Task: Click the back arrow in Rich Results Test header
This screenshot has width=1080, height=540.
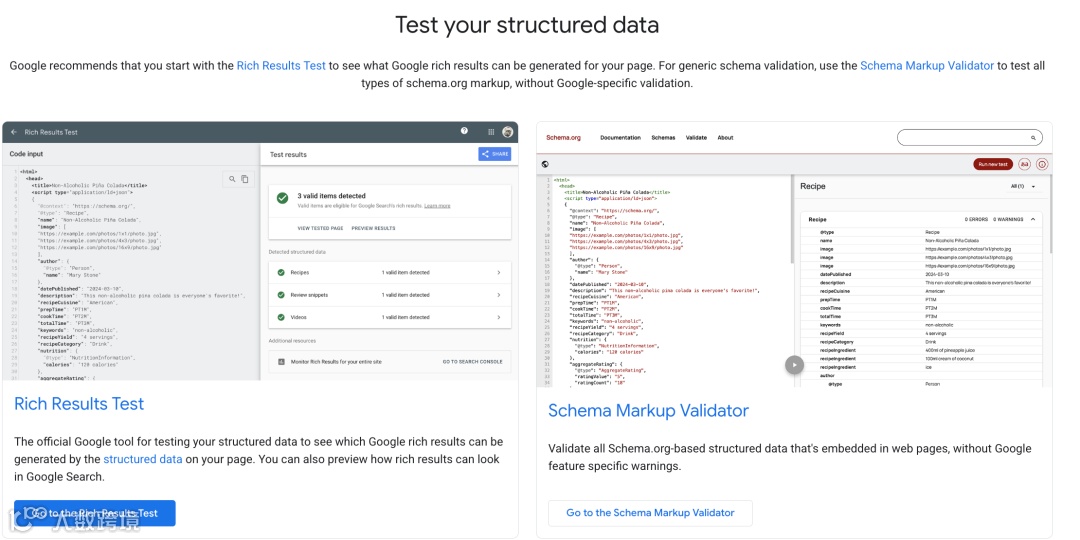Action: [14, 132]
